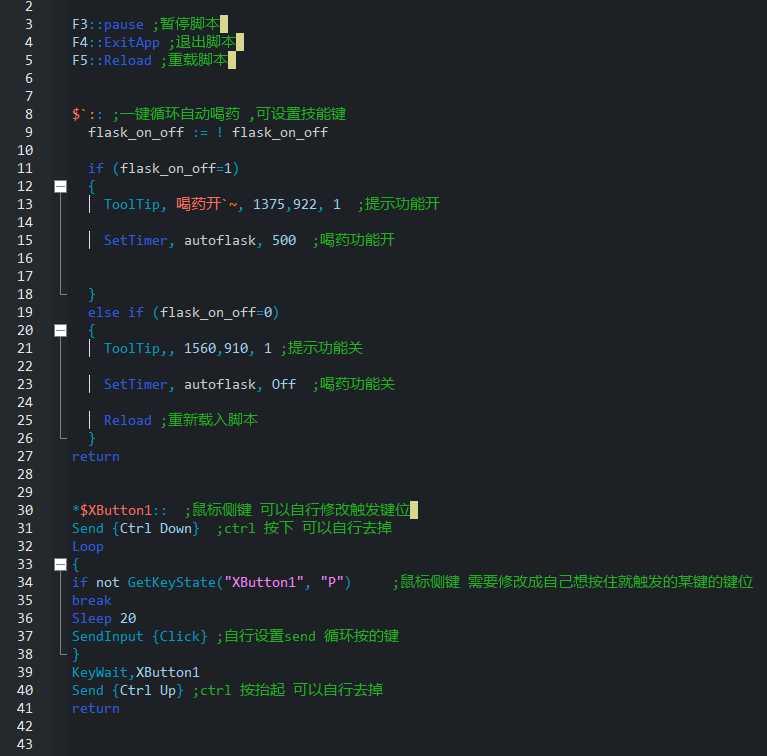
Task: Click the KeyWait,XButton1 line
Action: [135, 672]
